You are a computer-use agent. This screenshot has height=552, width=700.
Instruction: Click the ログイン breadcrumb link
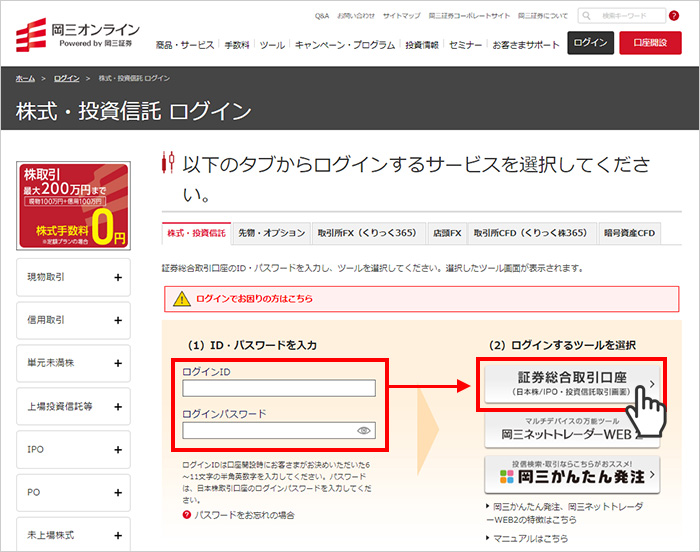tap(67, 79)
